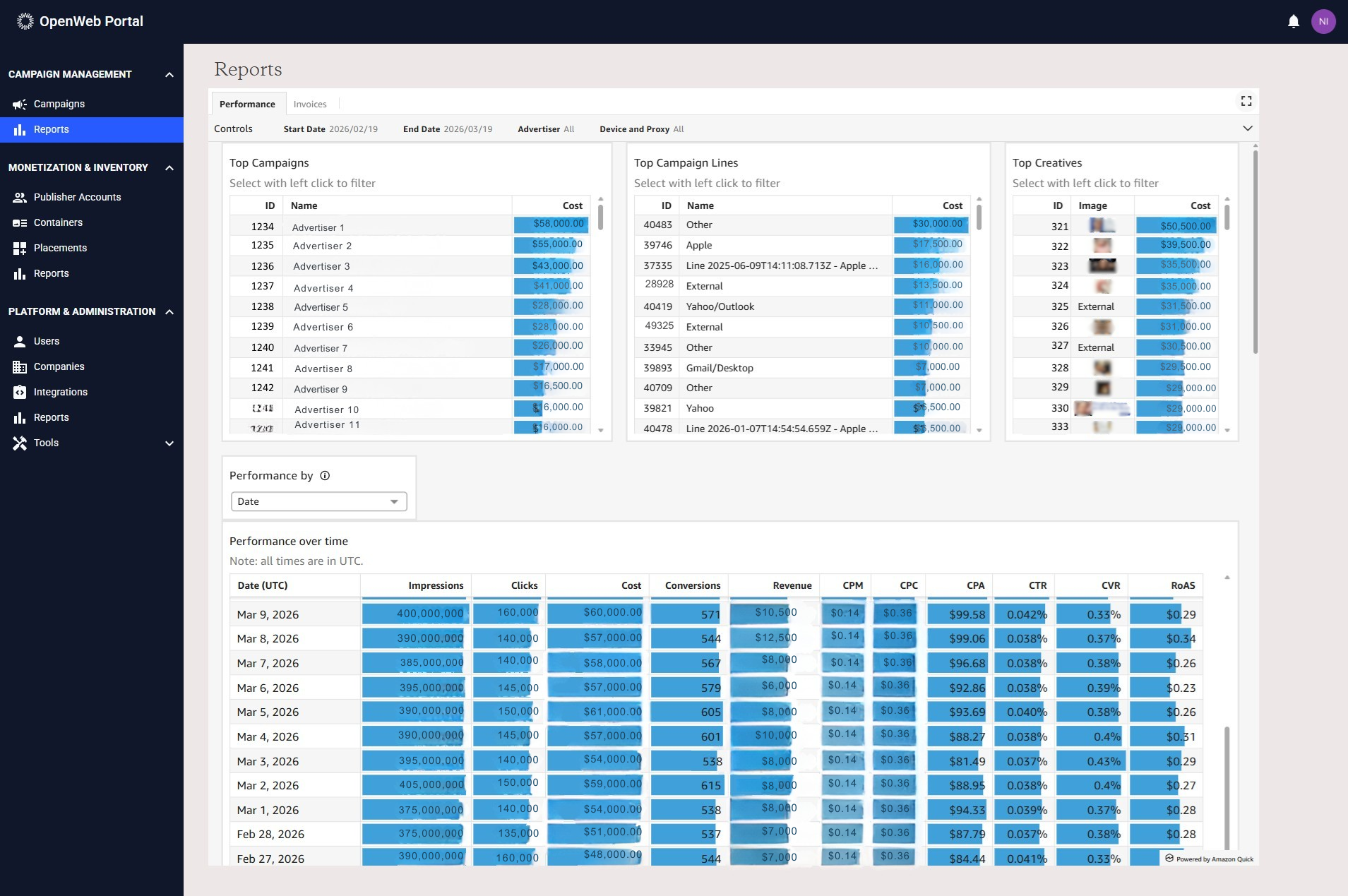Go to Containers in the sidebar
This screenshot has height=896, width=1348.
tap(58, 222)
